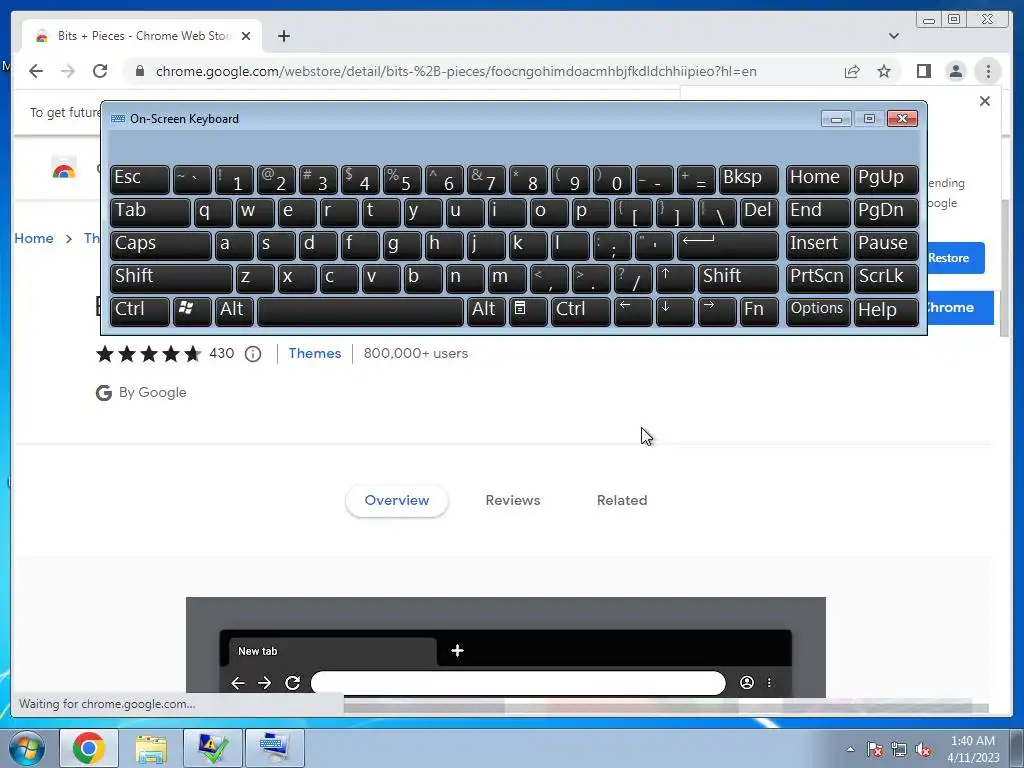Viewport: 1024px width, 768px height.
Task: Click the Windows logo key on keyboard
Action: [192, 311]
